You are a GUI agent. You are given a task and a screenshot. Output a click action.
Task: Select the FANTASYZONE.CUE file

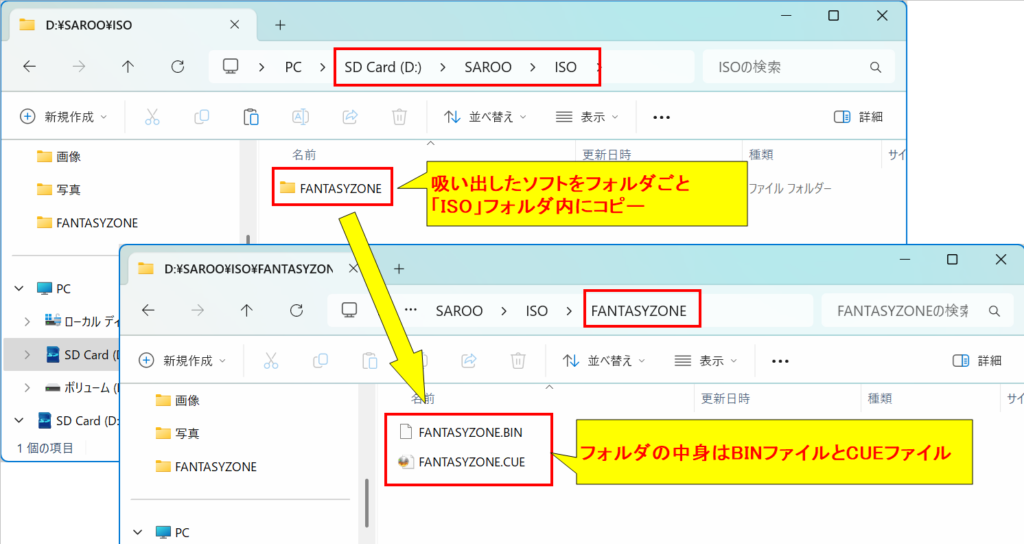[x=470, y=462]
